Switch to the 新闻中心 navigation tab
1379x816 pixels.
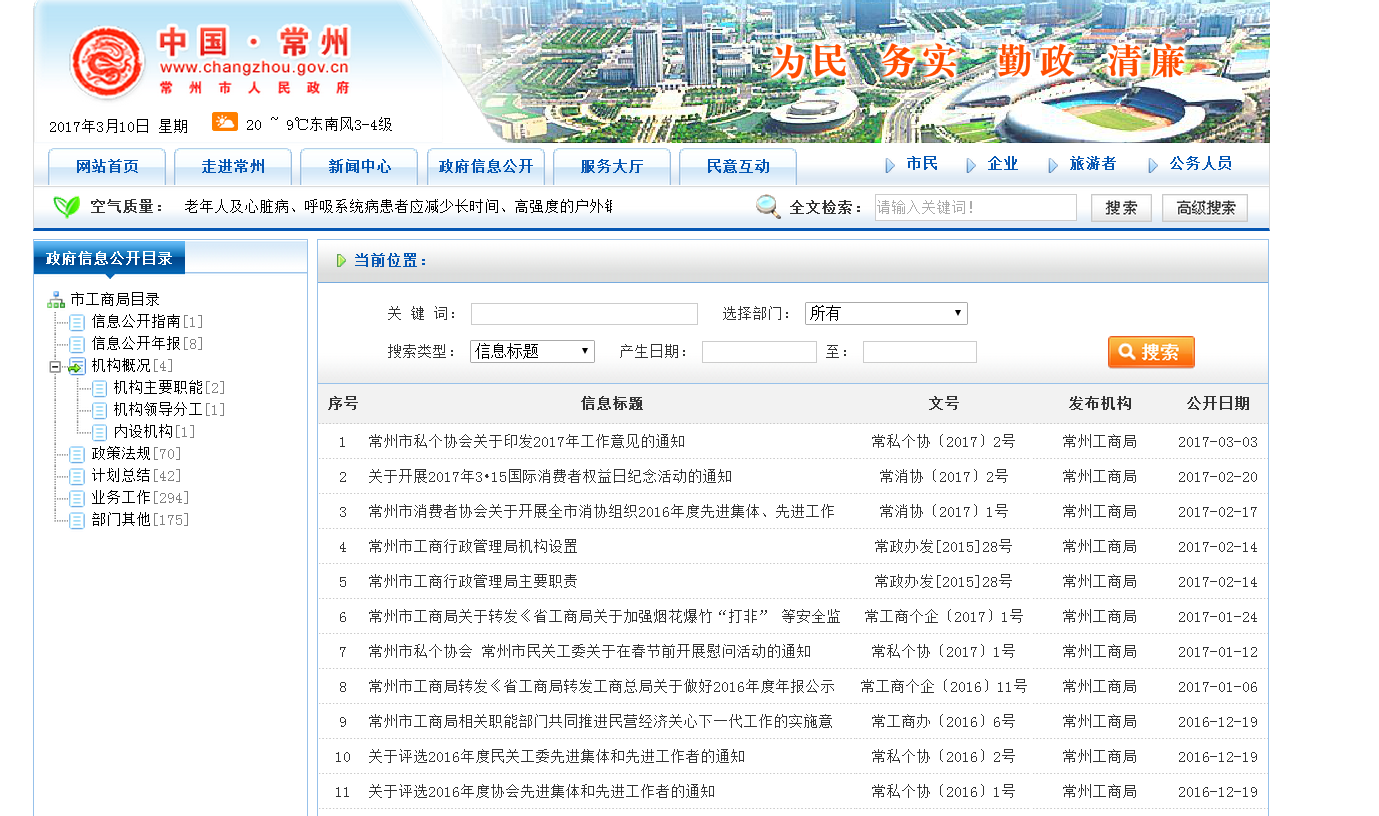click(x=359, y=167)
